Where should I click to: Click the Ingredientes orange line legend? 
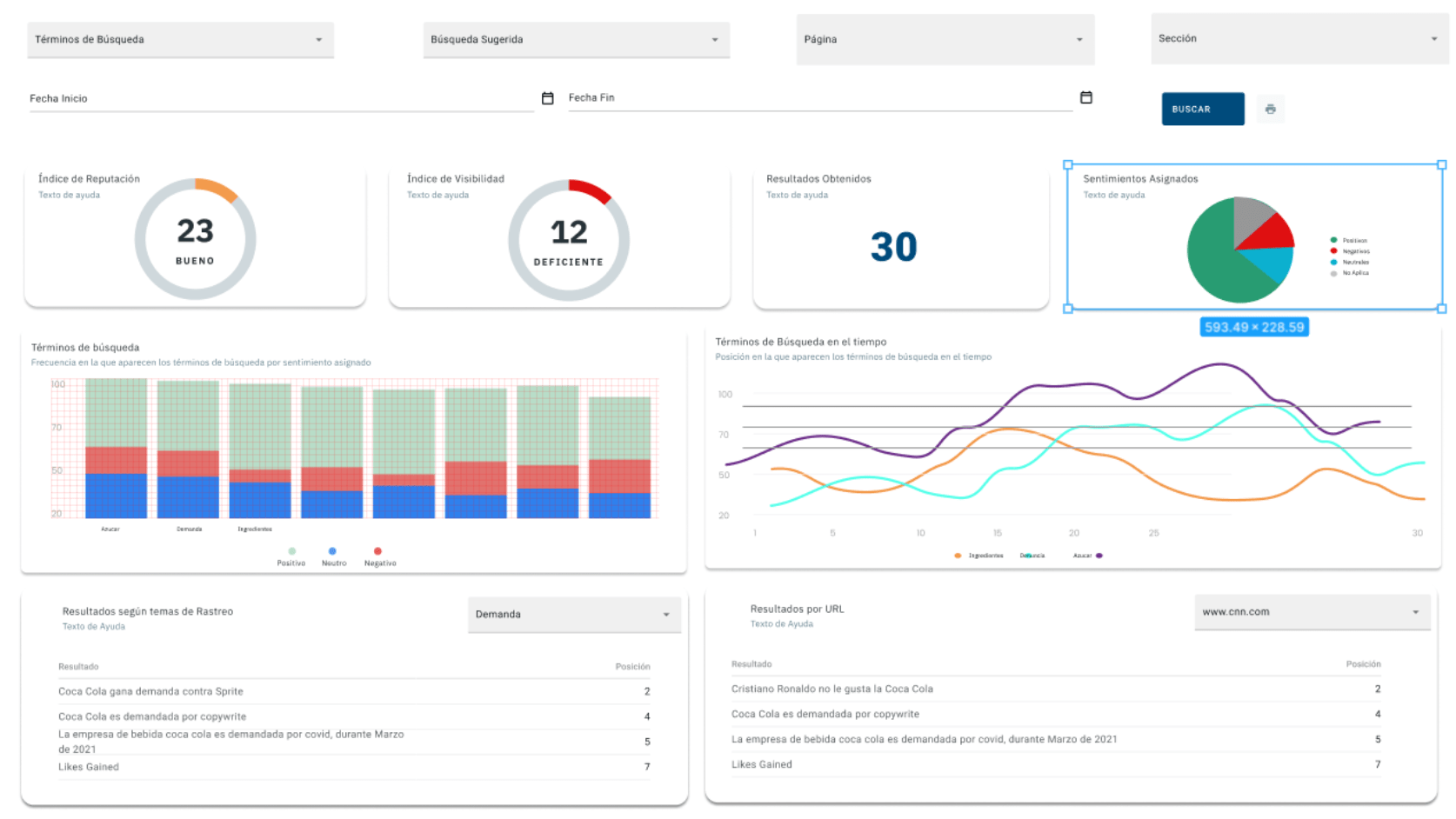pyautogui.click(x=978, y=556)
